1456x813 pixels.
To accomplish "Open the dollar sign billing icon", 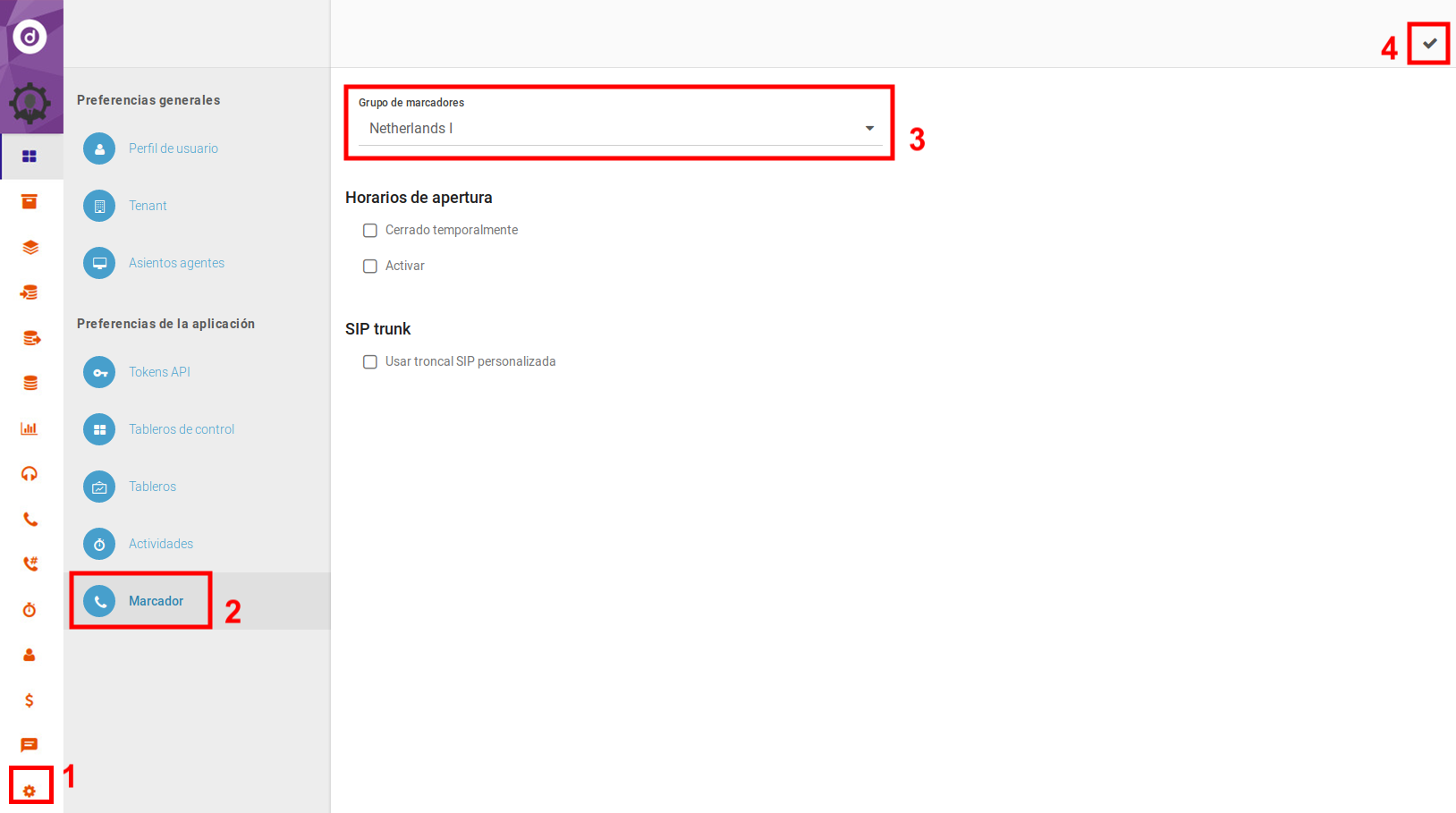I will tap(30, 700).
